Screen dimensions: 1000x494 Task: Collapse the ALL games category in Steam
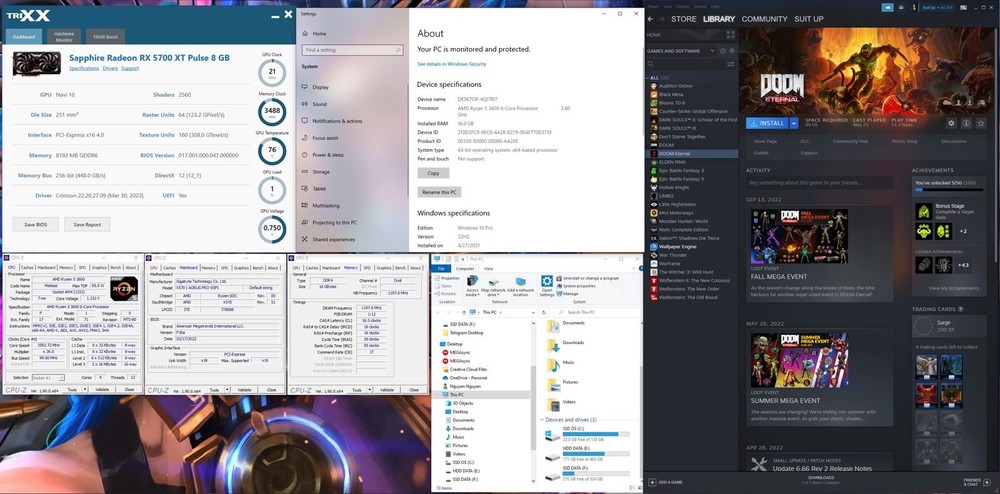pyautogui.click(x=647, y=78)
